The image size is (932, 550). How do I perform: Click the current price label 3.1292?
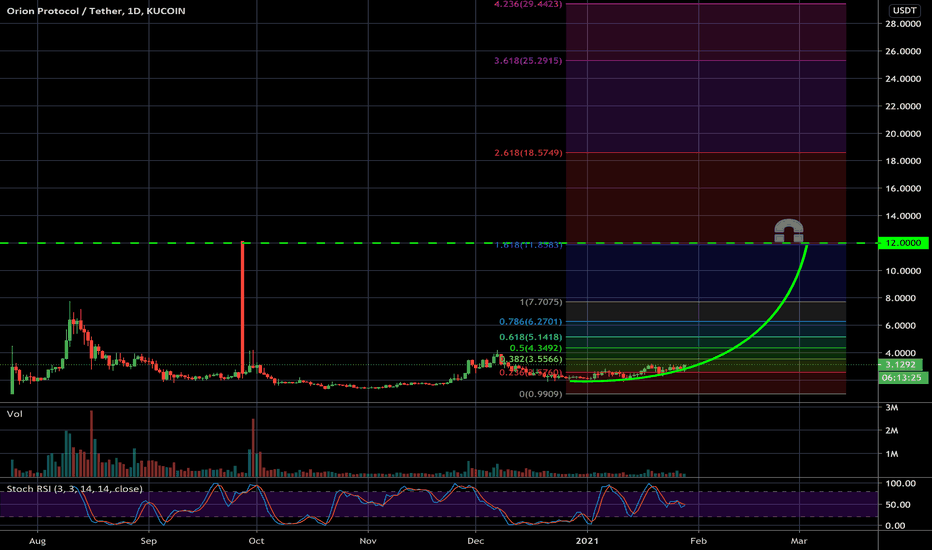coord(900,364)
